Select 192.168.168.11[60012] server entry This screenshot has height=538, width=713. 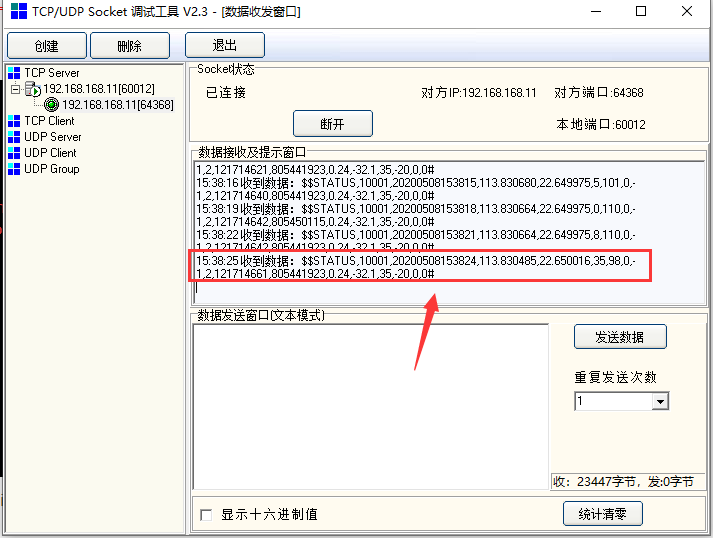coord(99,89)
